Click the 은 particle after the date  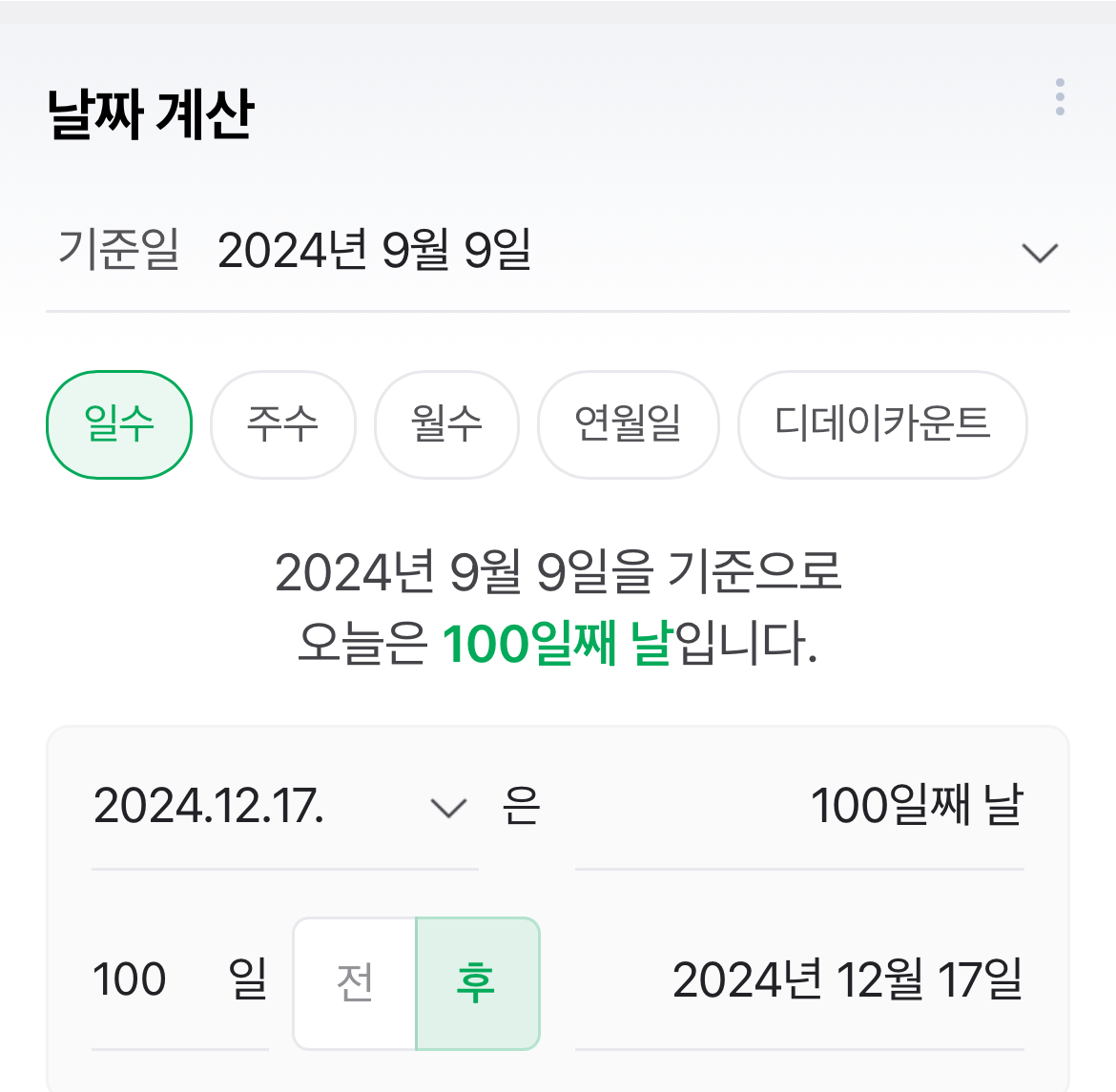pyautogui.click(x=521, y=807)
